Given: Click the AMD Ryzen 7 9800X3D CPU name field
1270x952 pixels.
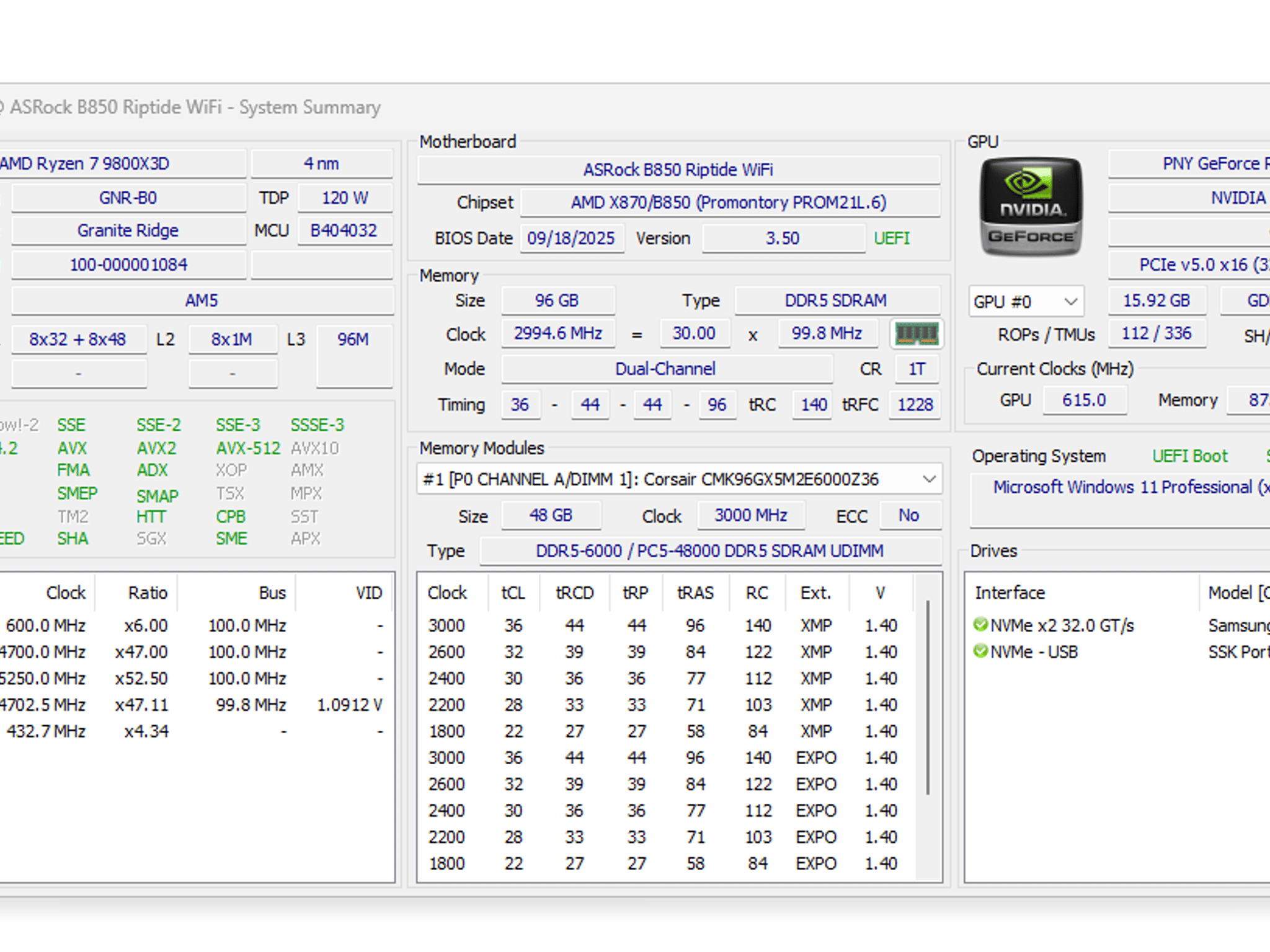Looking at the screenshot, I should coord(123,164).
